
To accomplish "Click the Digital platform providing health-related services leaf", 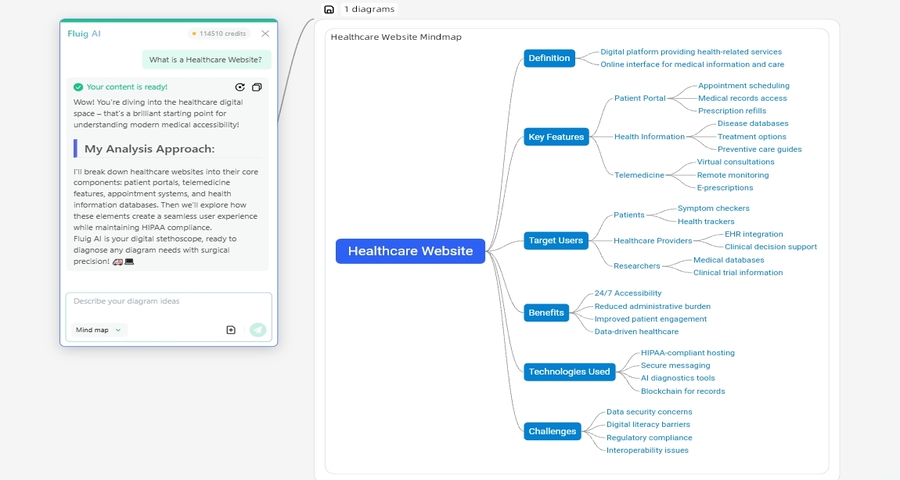I will [691, 52].
